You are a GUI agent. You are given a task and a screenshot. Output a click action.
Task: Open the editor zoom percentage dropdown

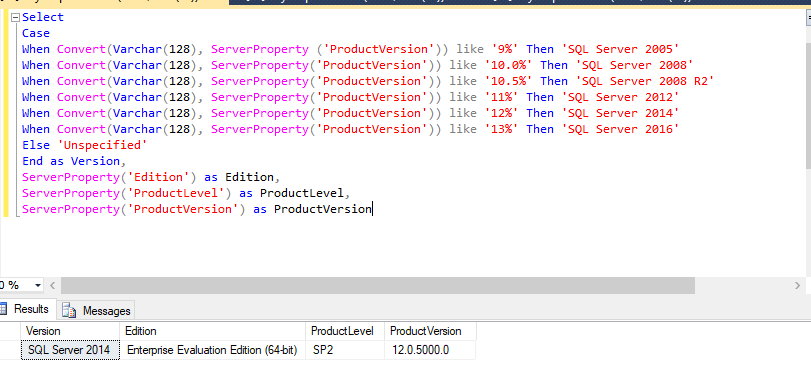pyautogui.click(x=38, y=285)
